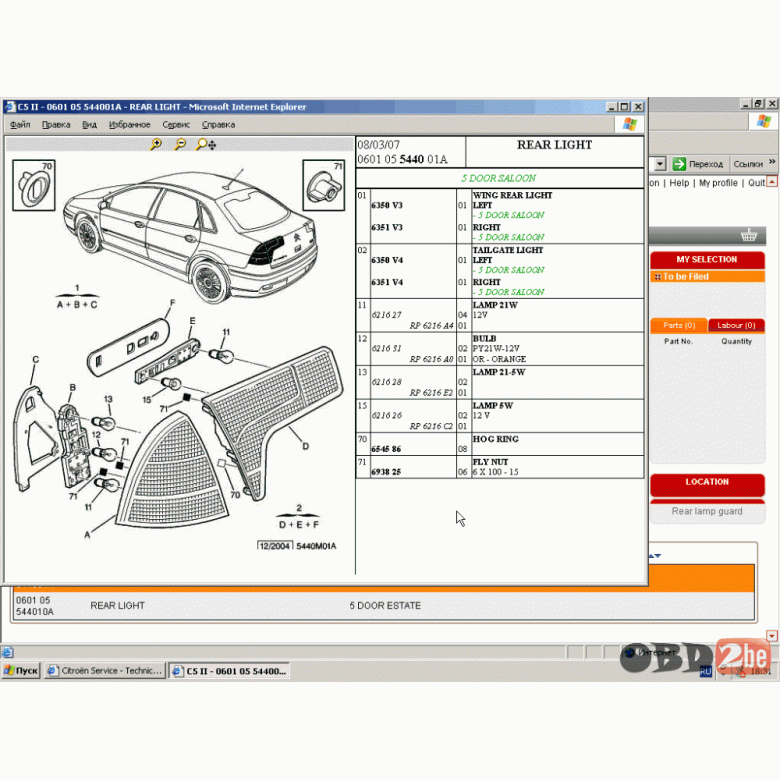Open the shopping basket icon in background window
The image size is (780, 780).
click(749, 235)
